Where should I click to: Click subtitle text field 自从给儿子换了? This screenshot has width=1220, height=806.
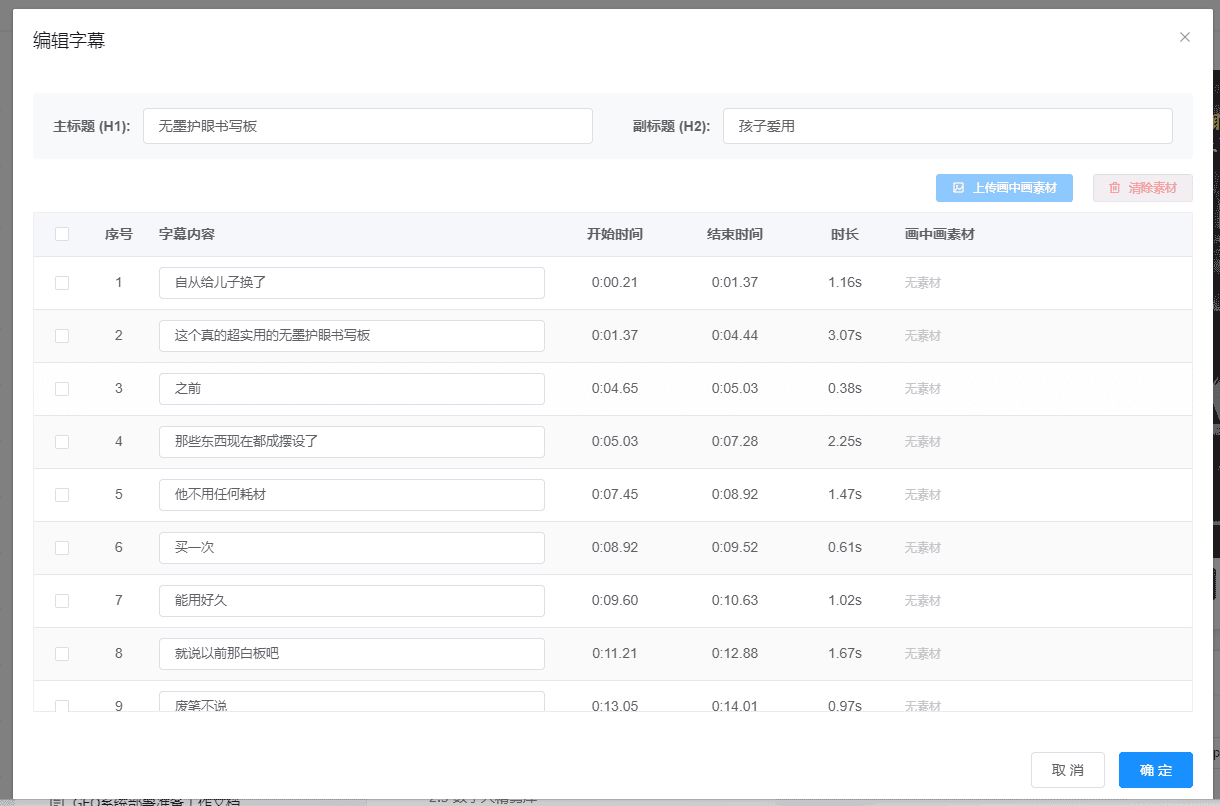tap(352, 283)
